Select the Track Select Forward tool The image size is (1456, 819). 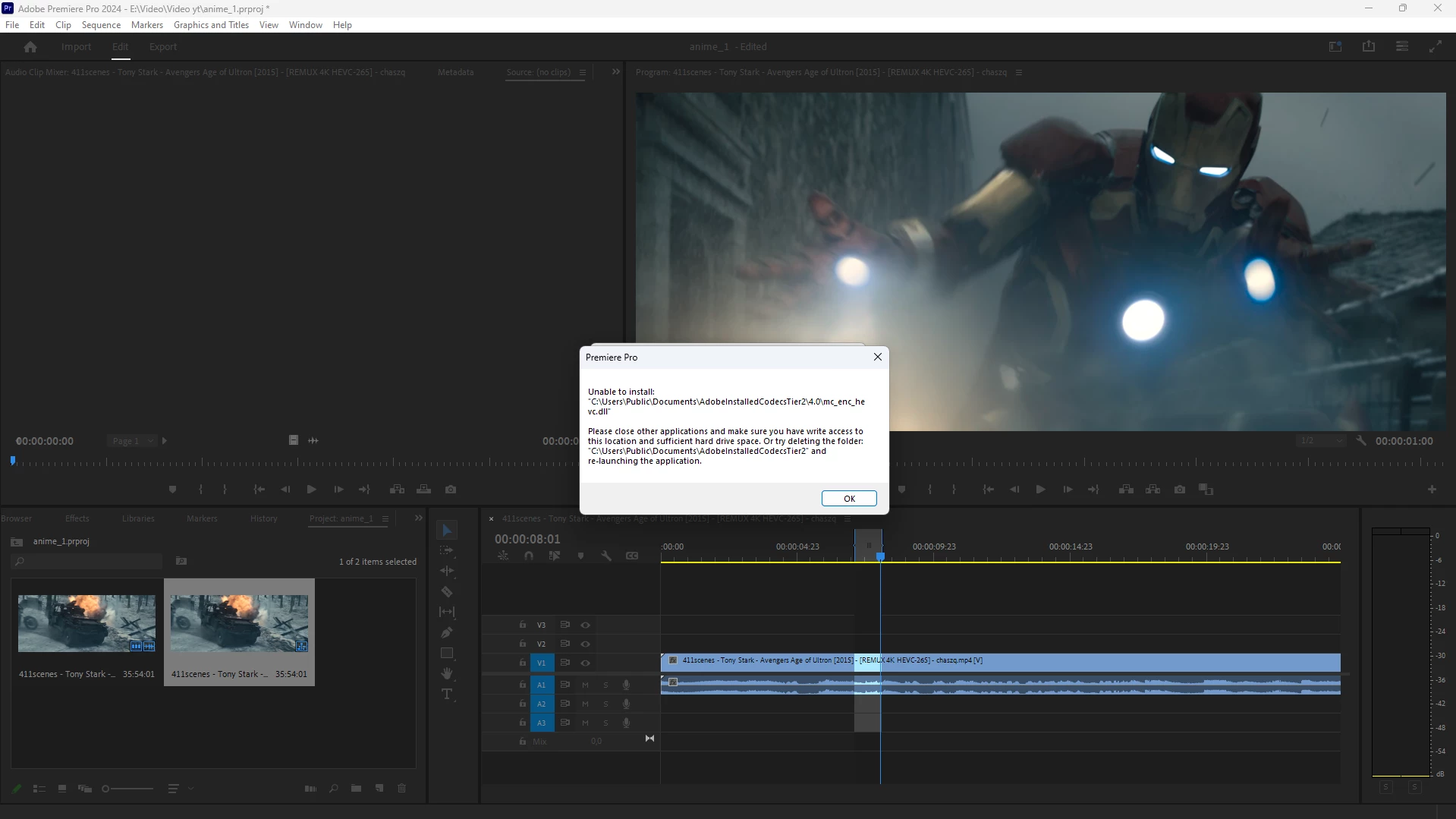click(x=447, y=550)
